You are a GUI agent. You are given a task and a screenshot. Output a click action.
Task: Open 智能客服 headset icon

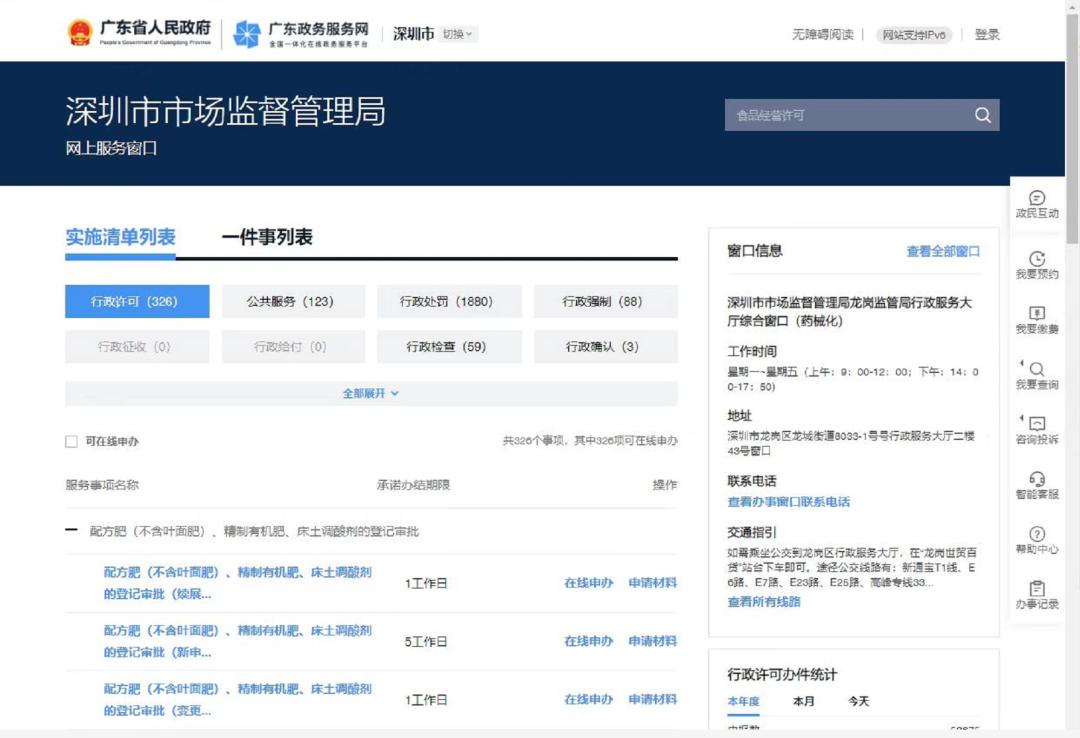pos(1037,480)
